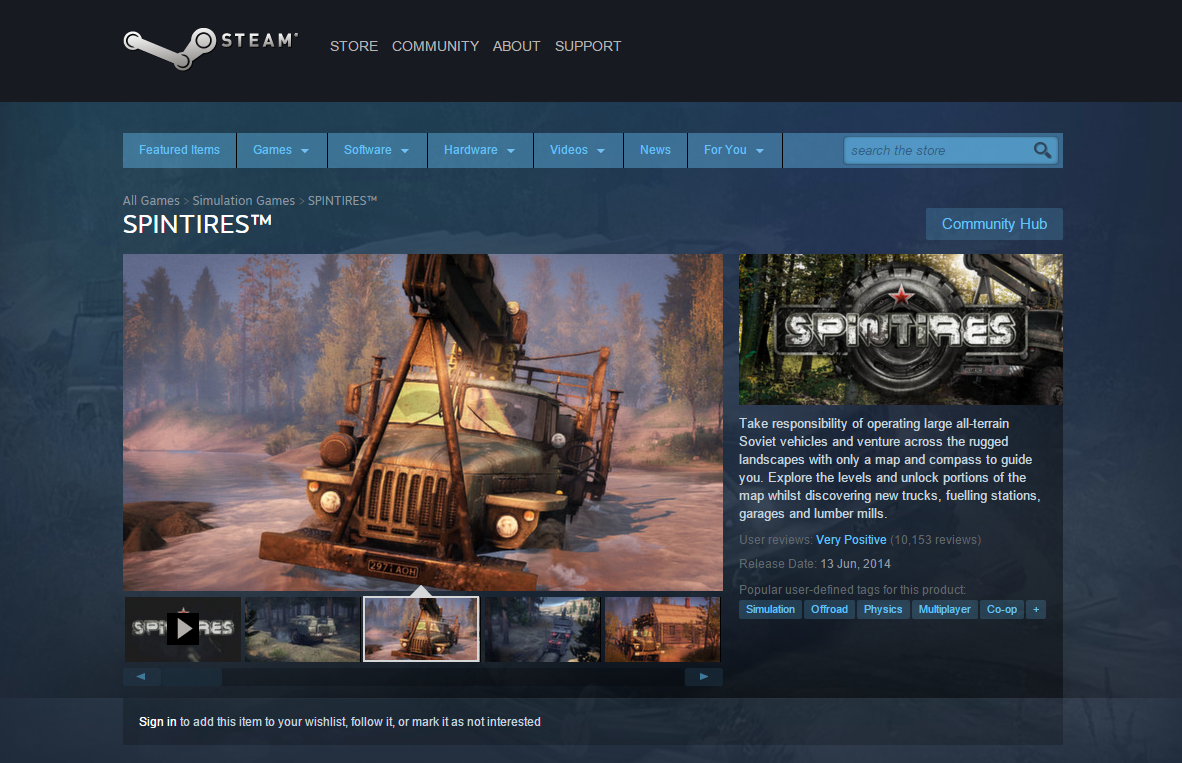Image resolution: width=1182 pixels, height=763 pixels.
Task: Select the Co-op tag
Action: click(1002, 609)
